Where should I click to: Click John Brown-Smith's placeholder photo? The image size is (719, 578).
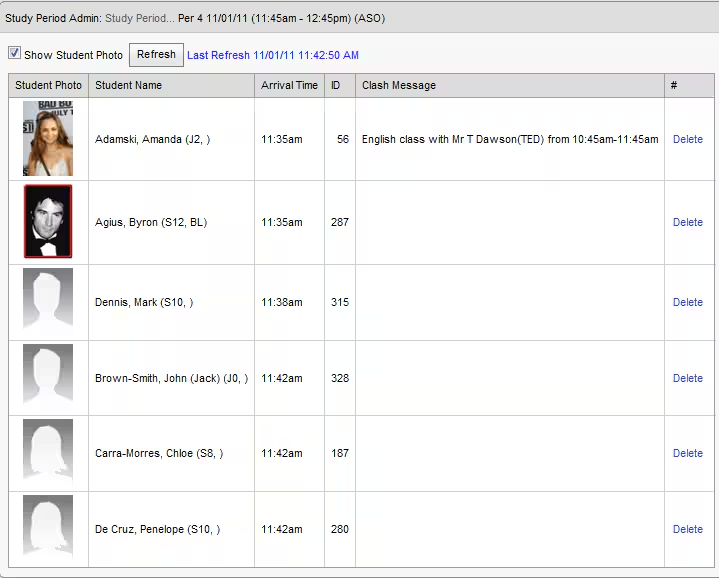point(48,374)
